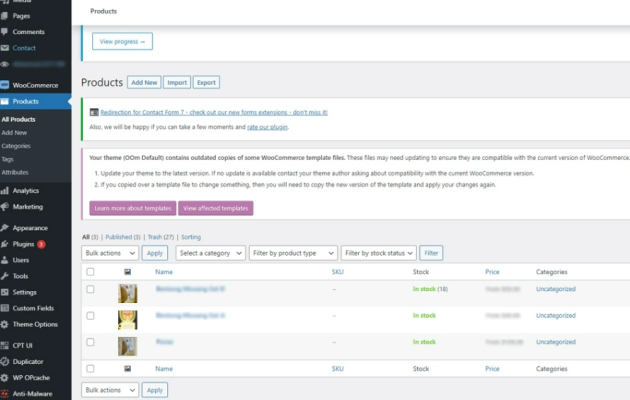Screen dimensions: 630x400
Task: Click the Comments speech bubble icon
Action: pyautogui.click(x=4, y=31)
